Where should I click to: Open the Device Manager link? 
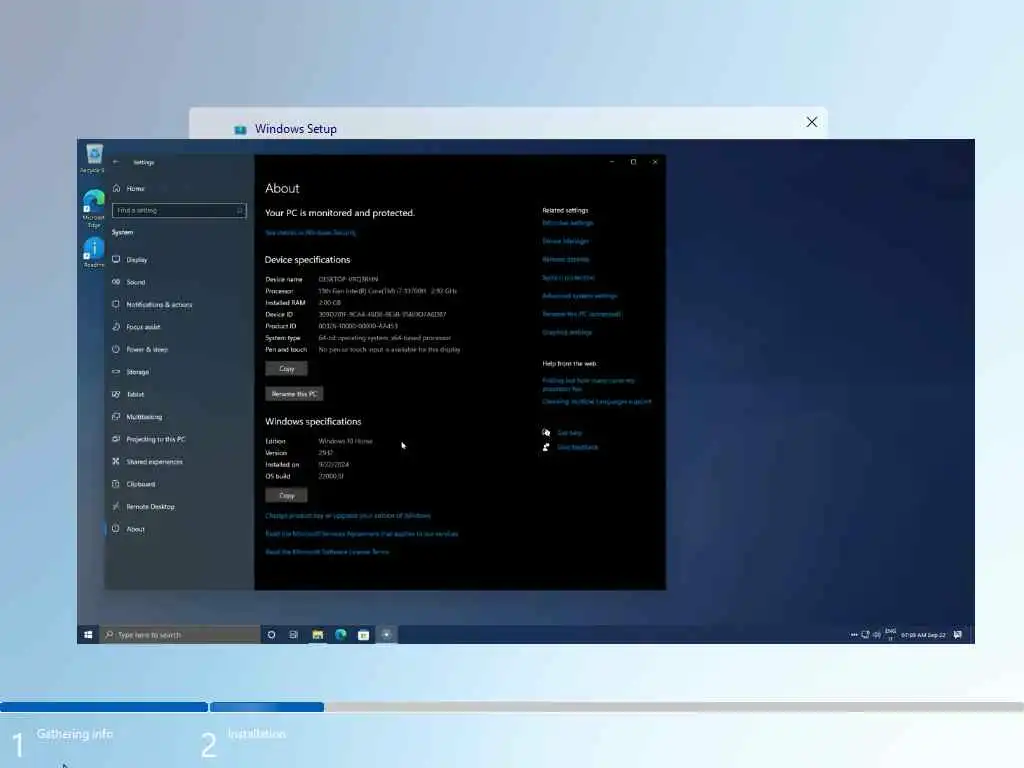[x=566, y=241]
